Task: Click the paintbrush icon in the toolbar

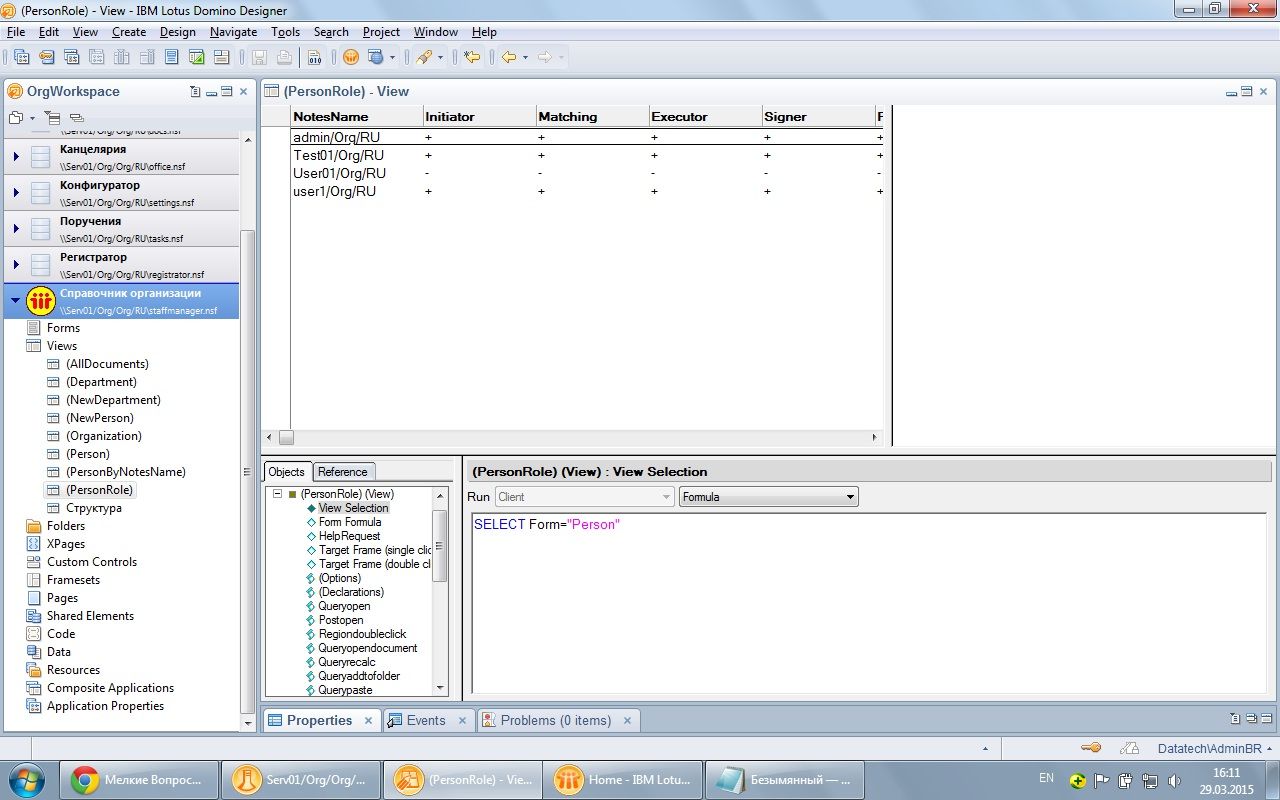Action: 424,58
